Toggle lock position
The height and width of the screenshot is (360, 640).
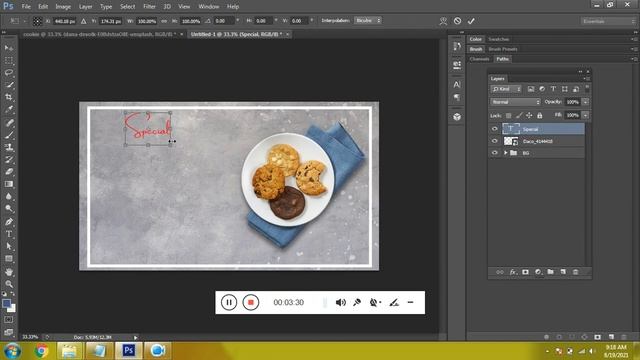529,116
